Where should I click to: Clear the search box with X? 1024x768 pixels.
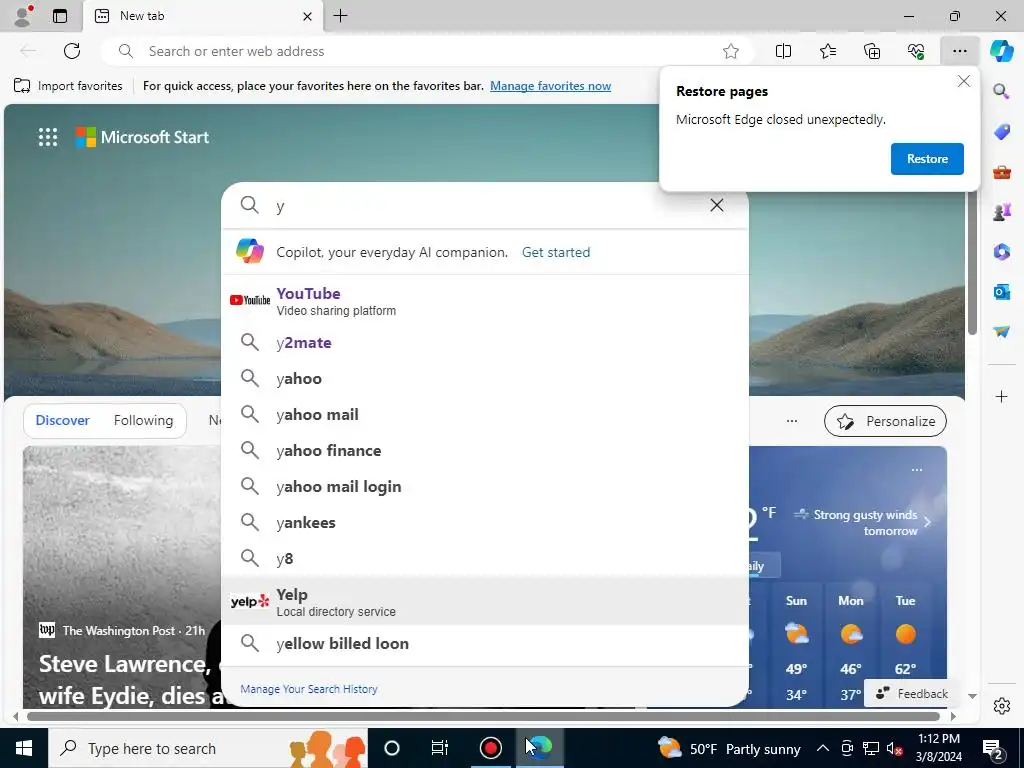716,205
